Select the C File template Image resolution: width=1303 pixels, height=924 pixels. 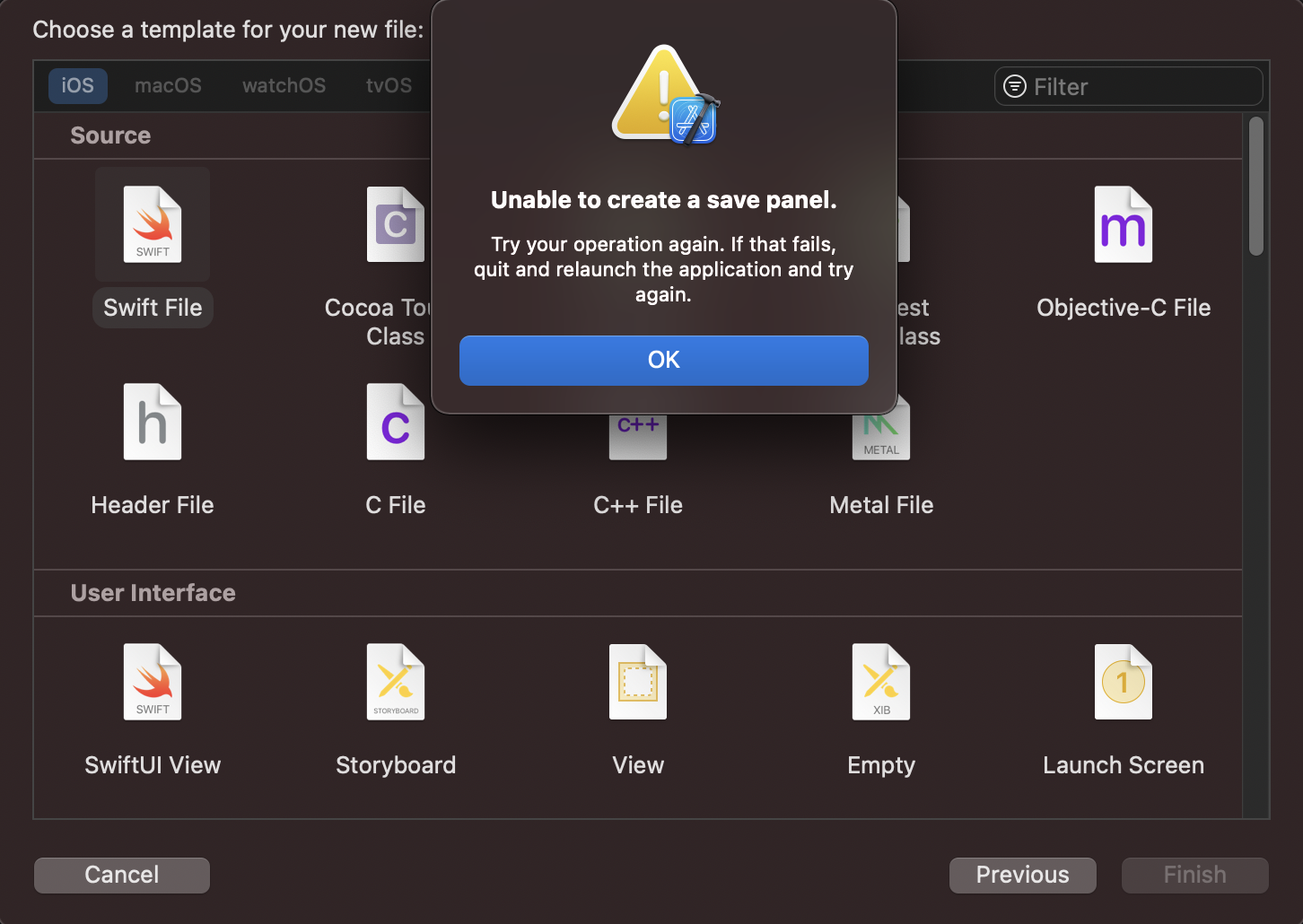(x=396, y=449)
